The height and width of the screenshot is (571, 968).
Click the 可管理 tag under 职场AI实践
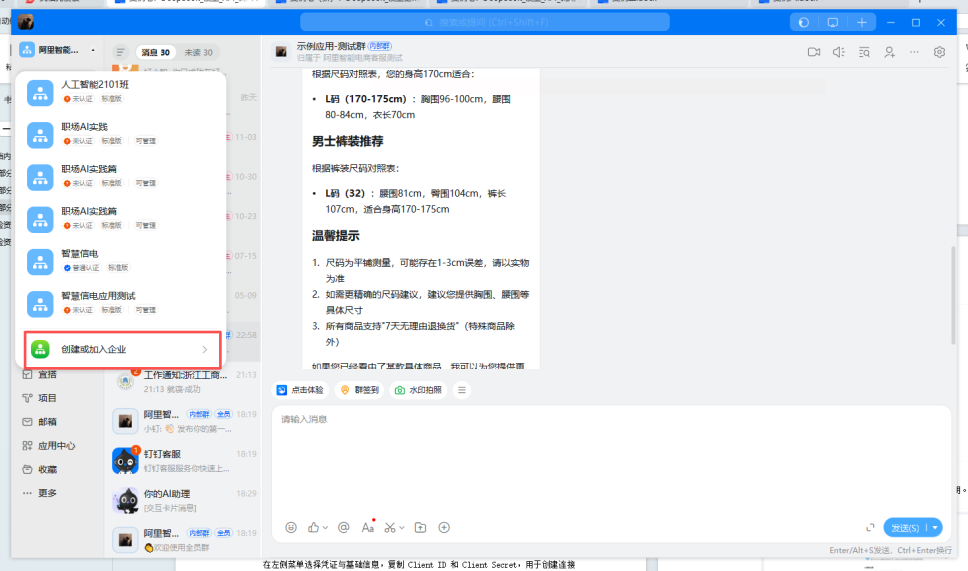146,141
